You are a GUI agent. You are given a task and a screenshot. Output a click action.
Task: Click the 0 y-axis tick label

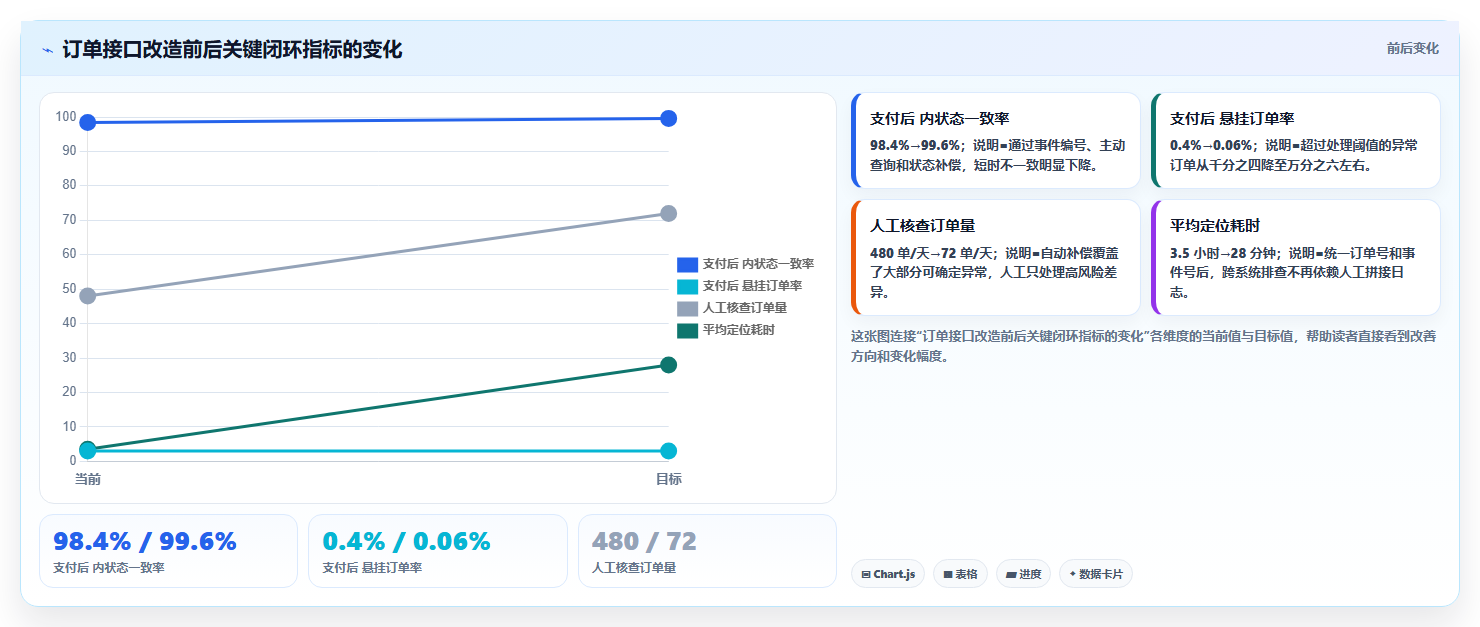[73, 460]
